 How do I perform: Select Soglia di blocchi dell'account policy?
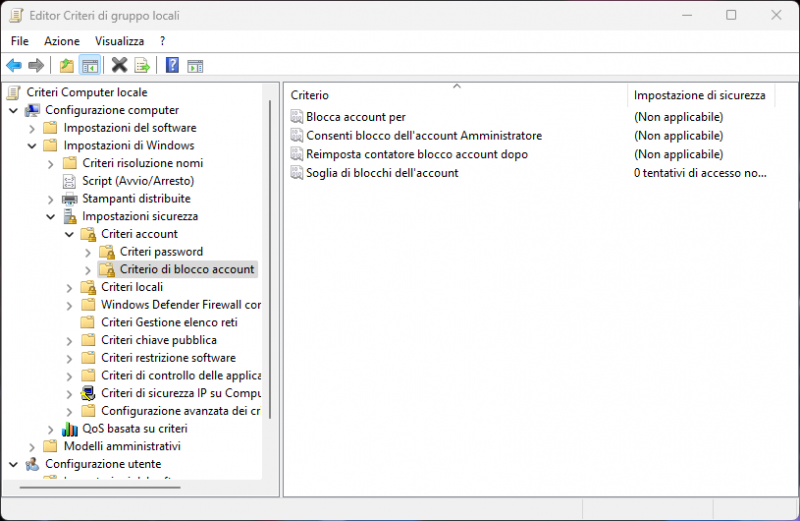pos(382,172)
